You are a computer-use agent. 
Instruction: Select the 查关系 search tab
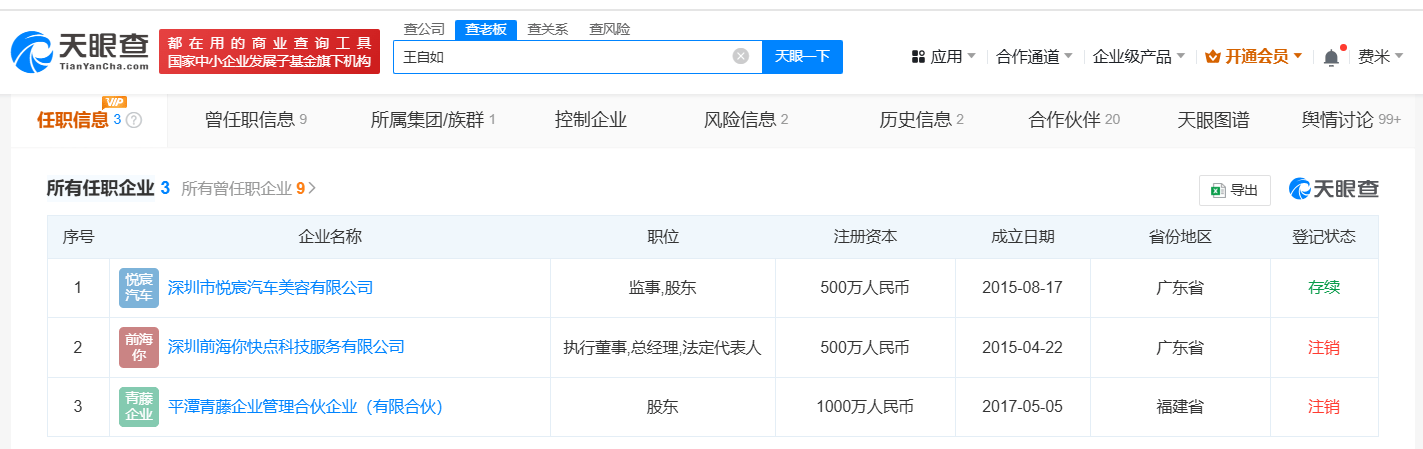click(547, 29)
